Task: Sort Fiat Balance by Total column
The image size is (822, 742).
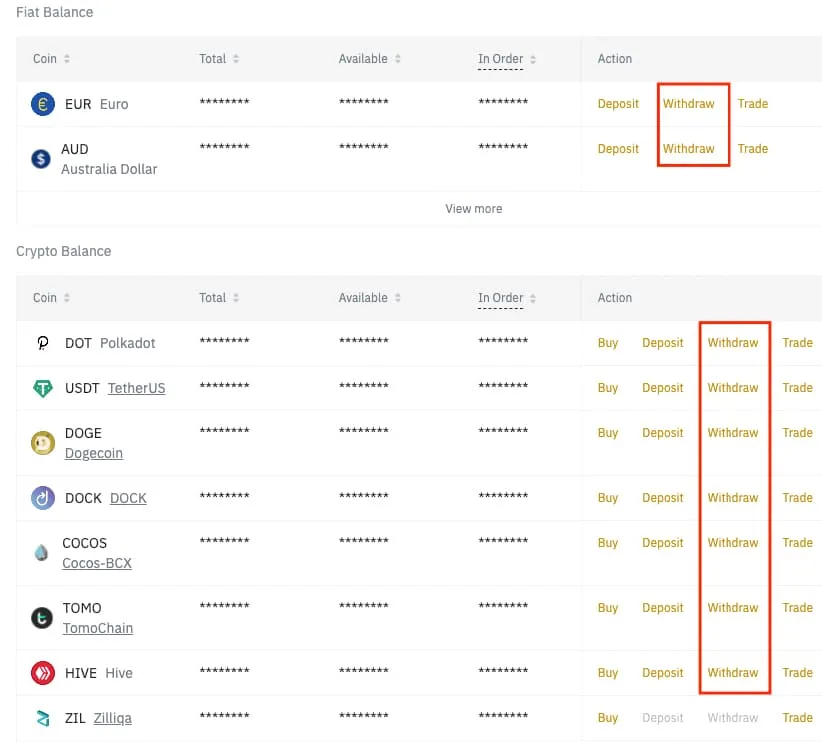Action: click(x=236, y=59)
